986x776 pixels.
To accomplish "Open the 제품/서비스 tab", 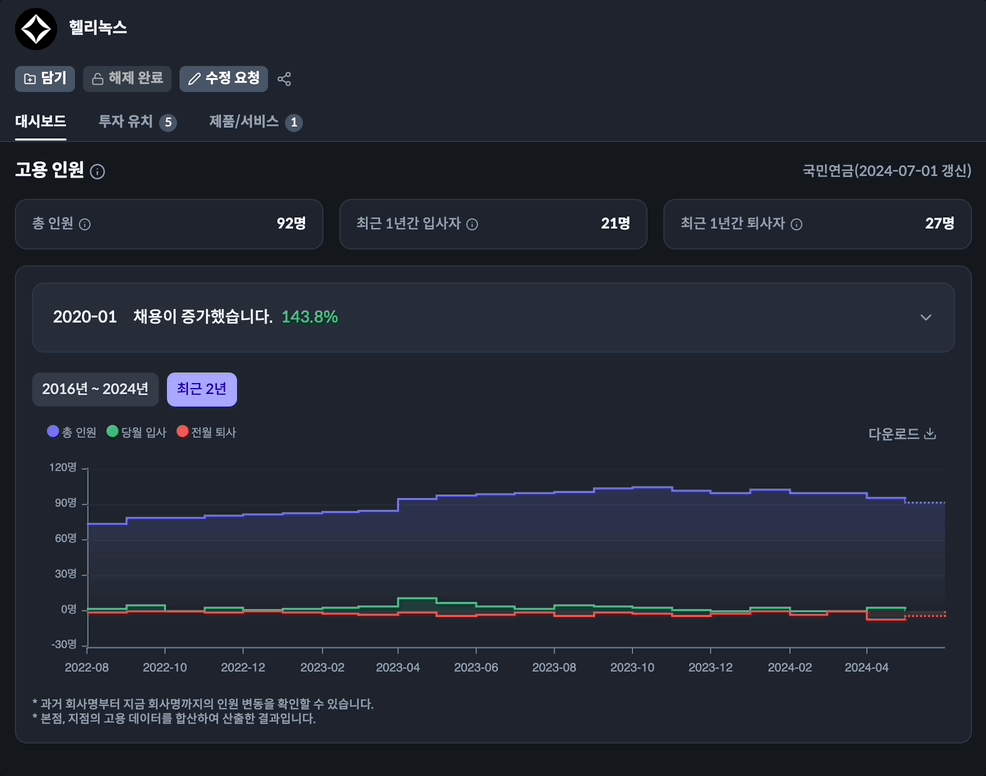I will click(255, 122).
